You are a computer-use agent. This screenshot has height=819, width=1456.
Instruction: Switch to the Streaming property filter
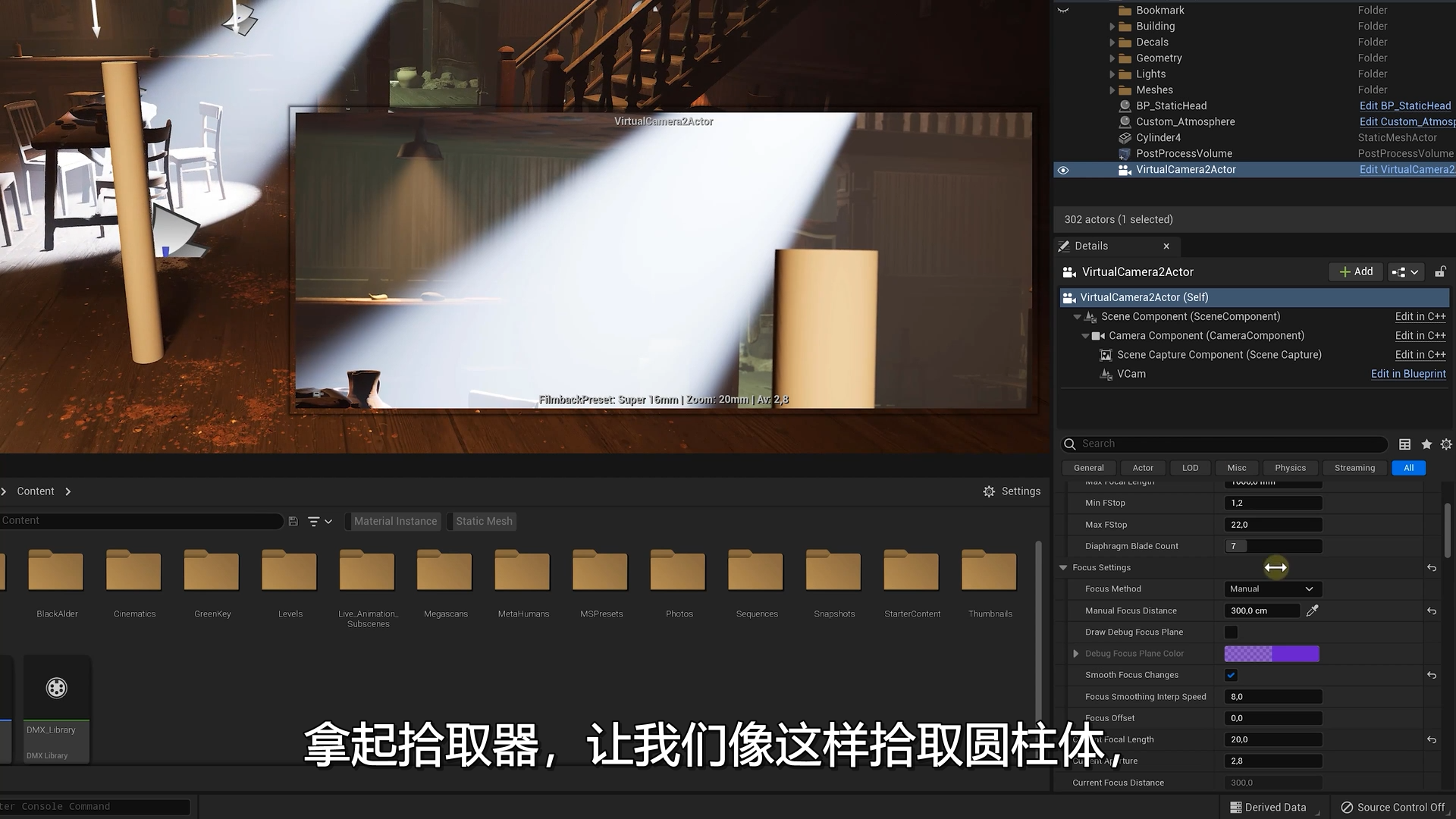click(1354, 468)
